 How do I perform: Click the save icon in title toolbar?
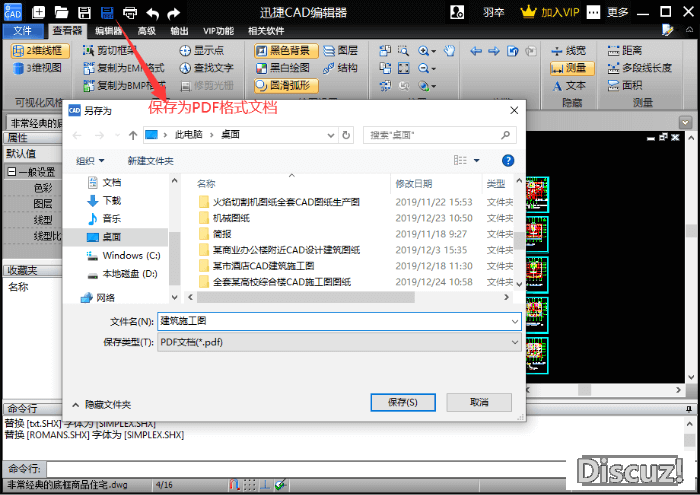click(x=108, y=13)
